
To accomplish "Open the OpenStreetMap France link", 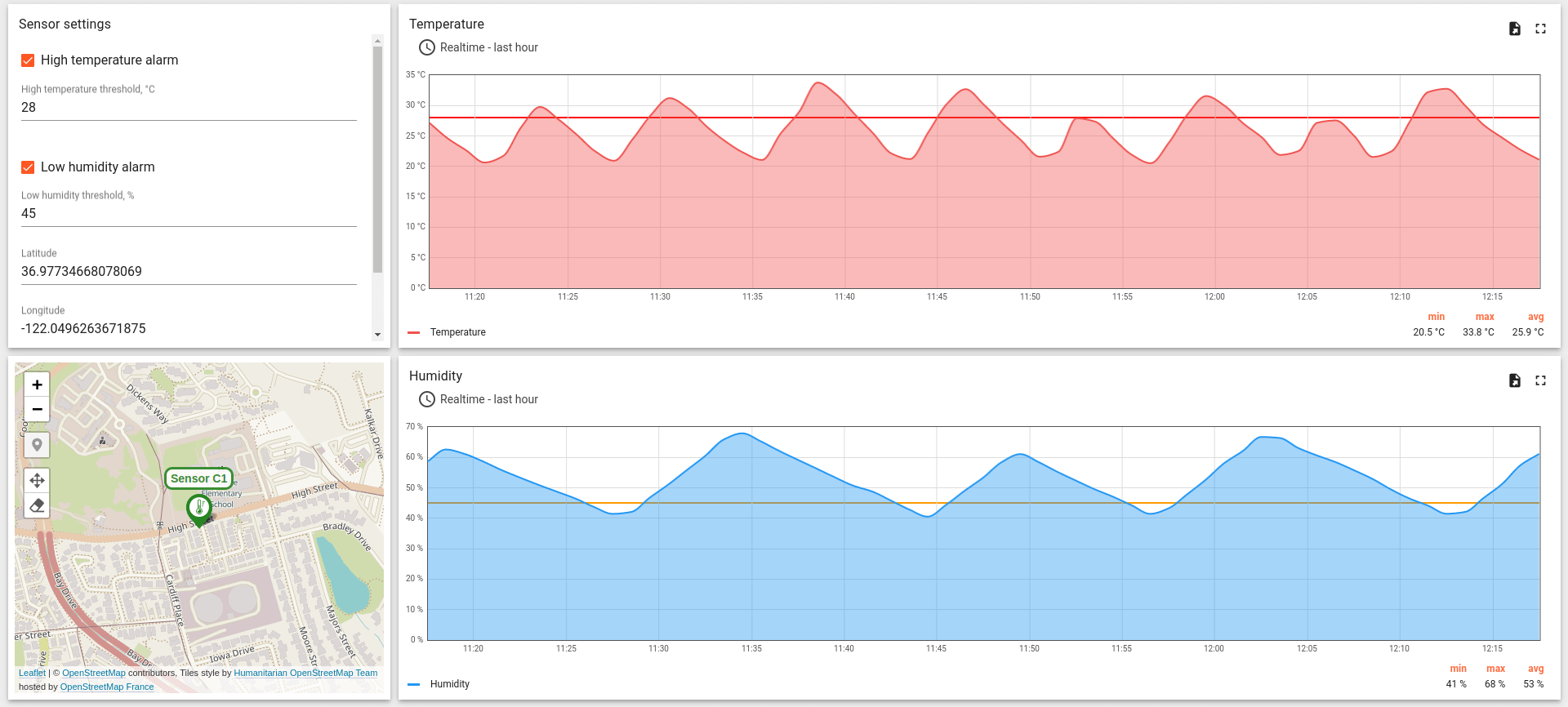I will tap(107, 687).
